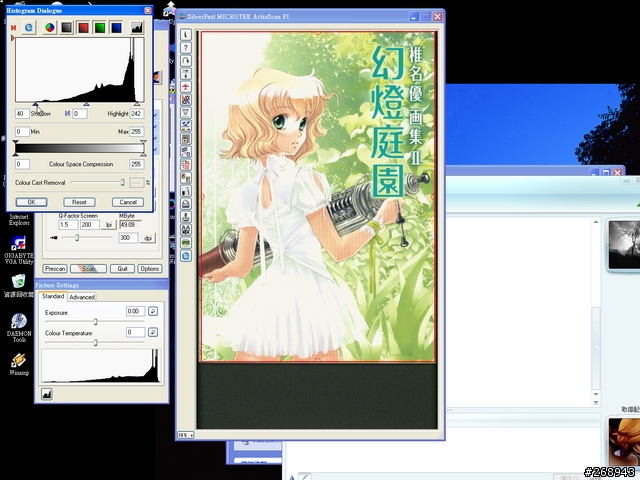Open the Winamp desktop icon
Screen dimensions: 640x480
(19, 364)
